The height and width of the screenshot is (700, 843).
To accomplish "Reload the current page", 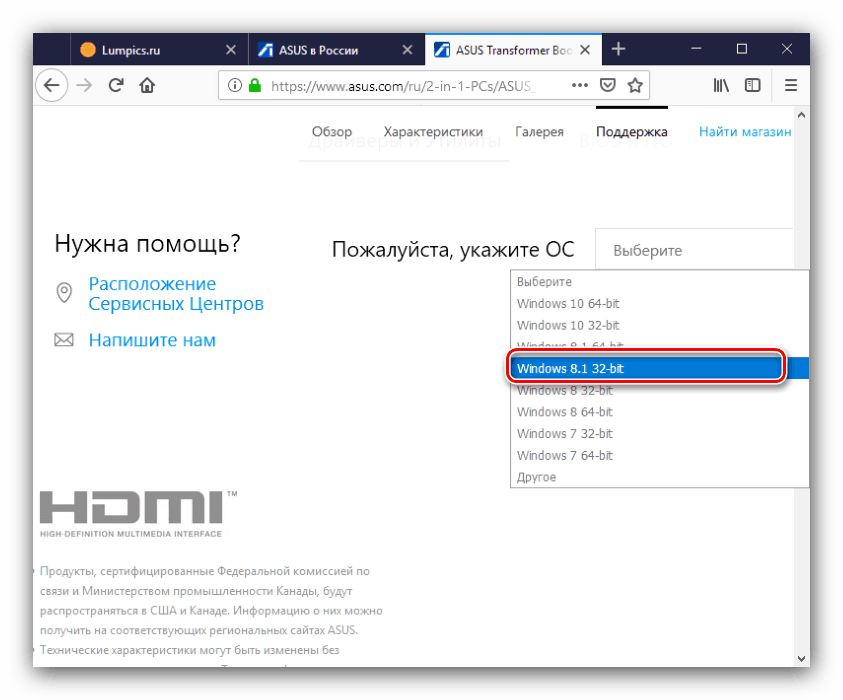I will pyautogui.click(x=116, y=85).
